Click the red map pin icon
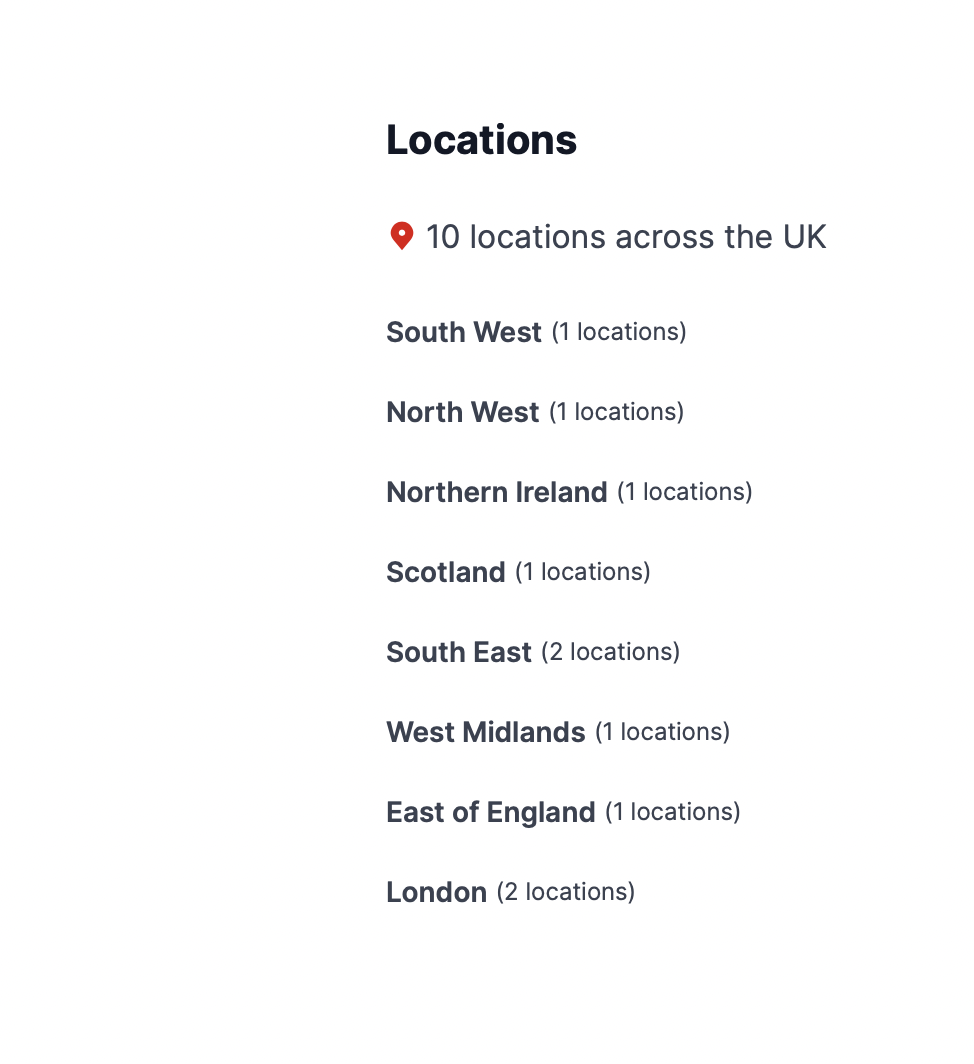The image size is (974, 1064). pos(401,236)
